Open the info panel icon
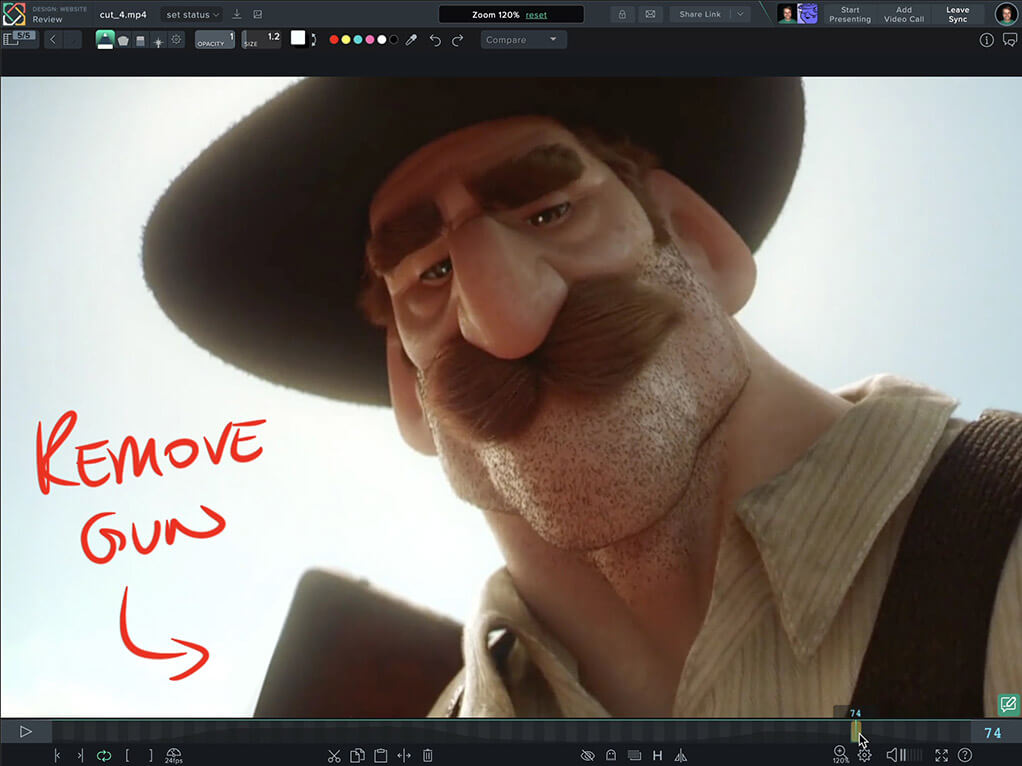This screenshot has height=766, width=1022. 987,40
